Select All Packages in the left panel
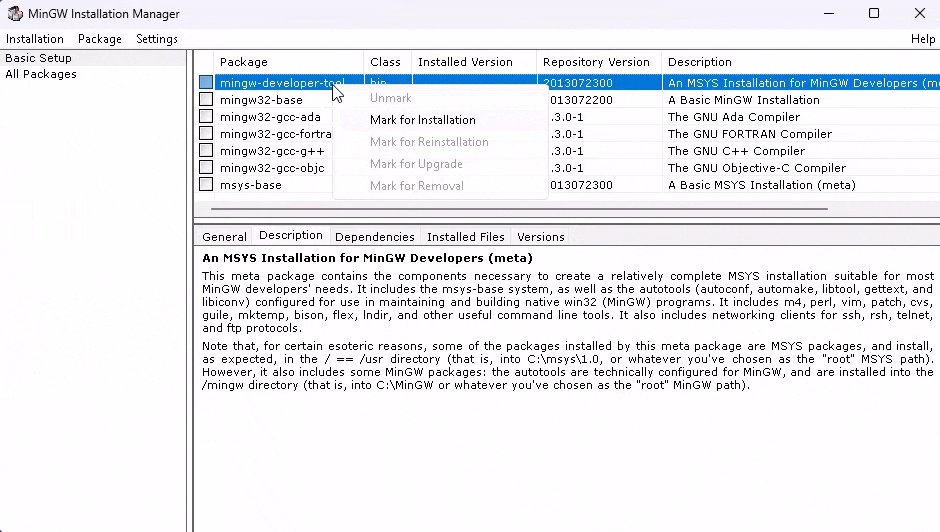The image size is (940, 532). click(x=41, y=74)
